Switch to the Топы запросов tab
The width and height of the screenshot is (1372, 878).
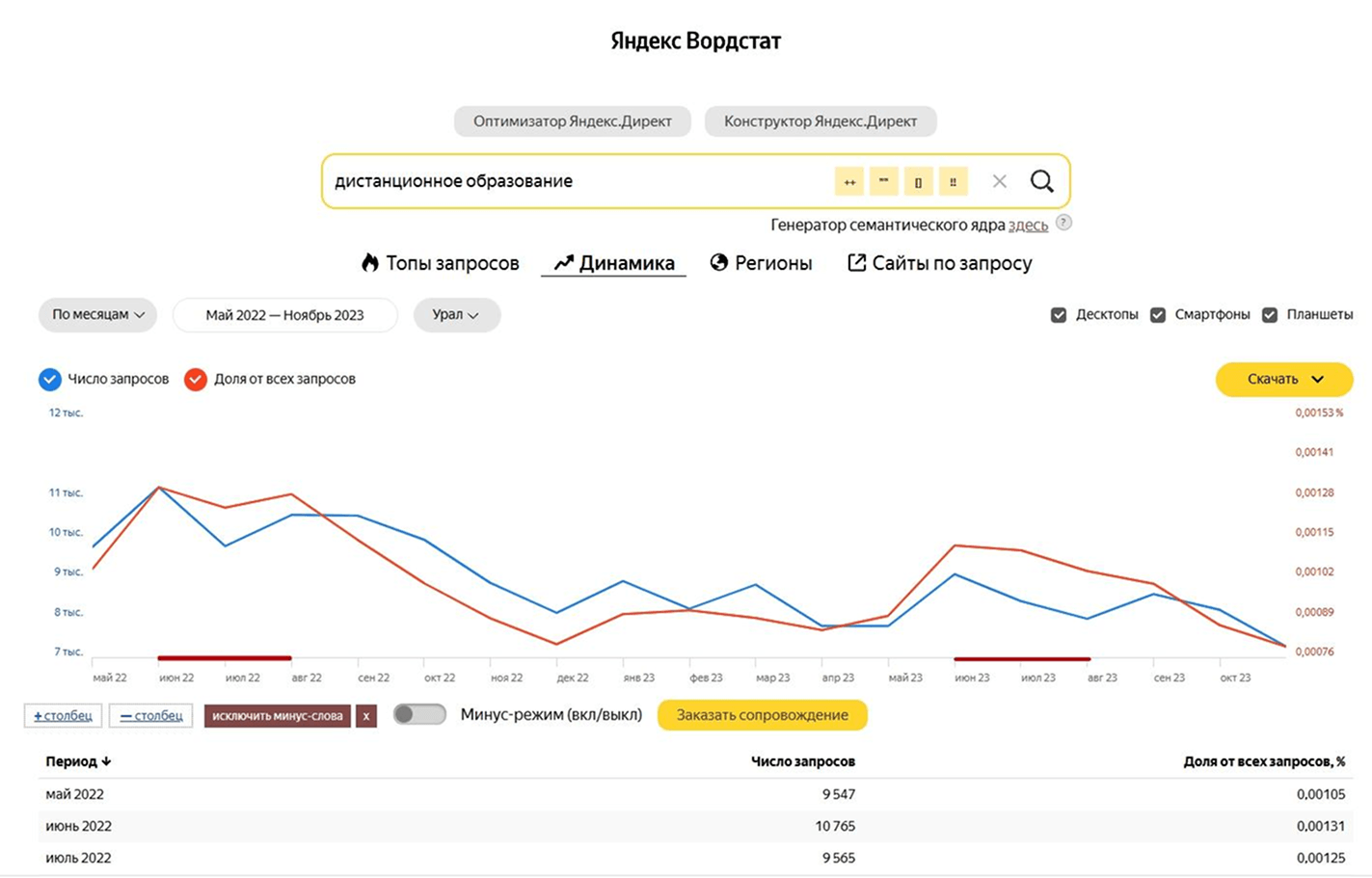pyautogui.click(x=441, y=263)
